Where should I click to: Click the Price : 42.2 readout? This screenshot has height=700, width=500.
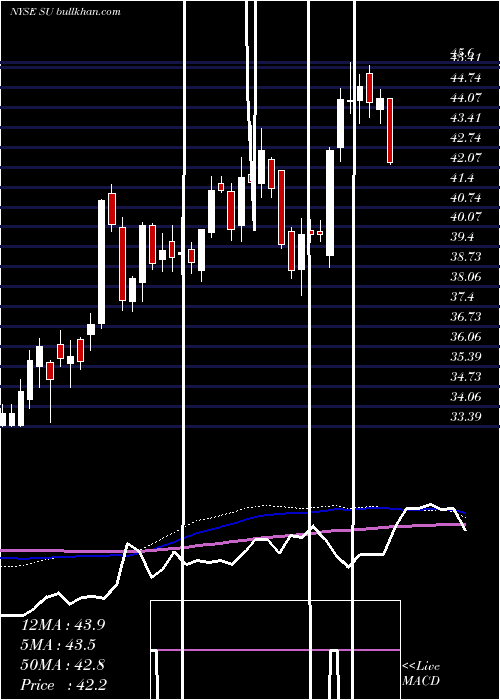click(x=63, y=685)
